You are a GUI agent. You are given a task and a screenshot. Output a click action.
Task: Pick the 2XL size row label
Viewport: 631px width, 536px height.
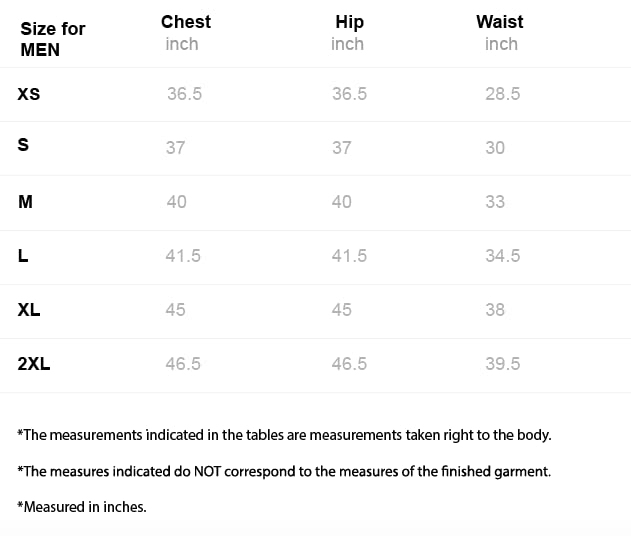(x=34, y=364)
